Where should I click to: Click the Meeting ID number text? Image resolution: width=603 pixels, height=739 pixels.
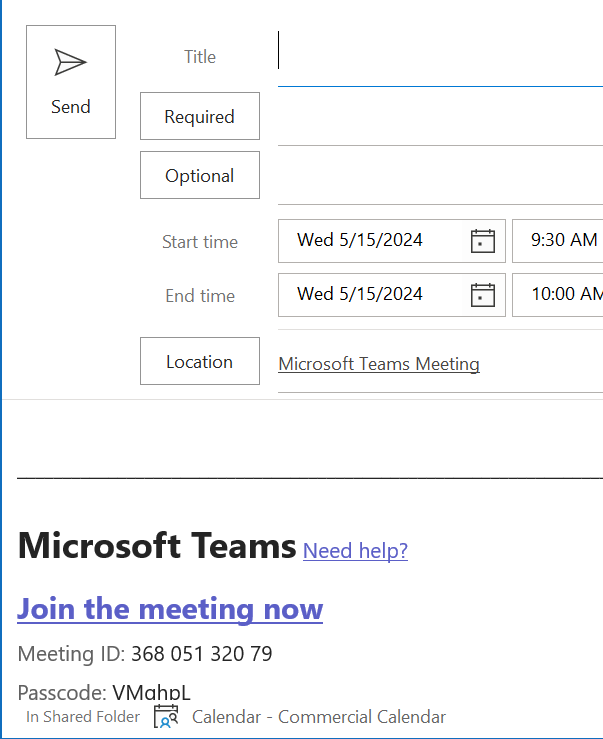tap(202, 654)
